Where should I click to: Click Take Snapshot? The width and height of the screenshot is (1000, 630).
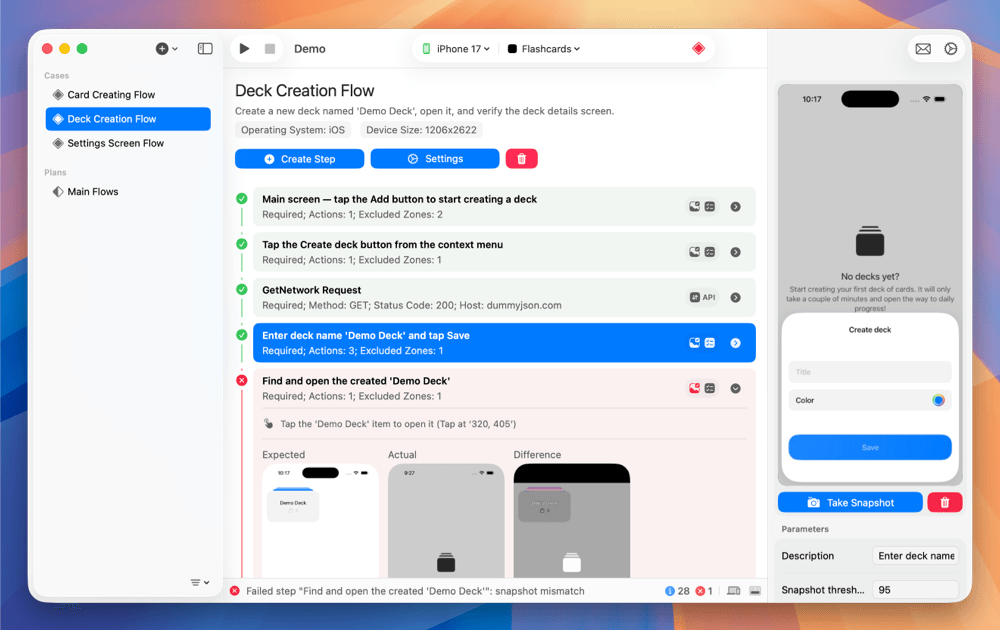(850, 502)
